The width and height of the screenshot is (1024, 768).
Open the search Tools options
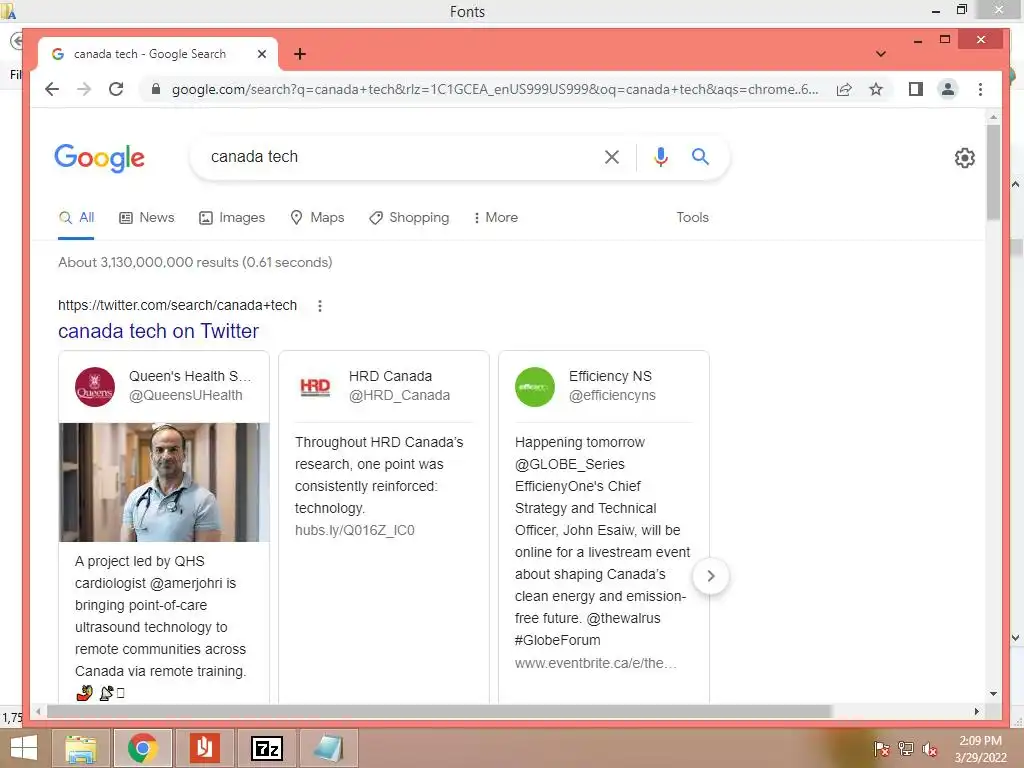(x=692, y=217)
